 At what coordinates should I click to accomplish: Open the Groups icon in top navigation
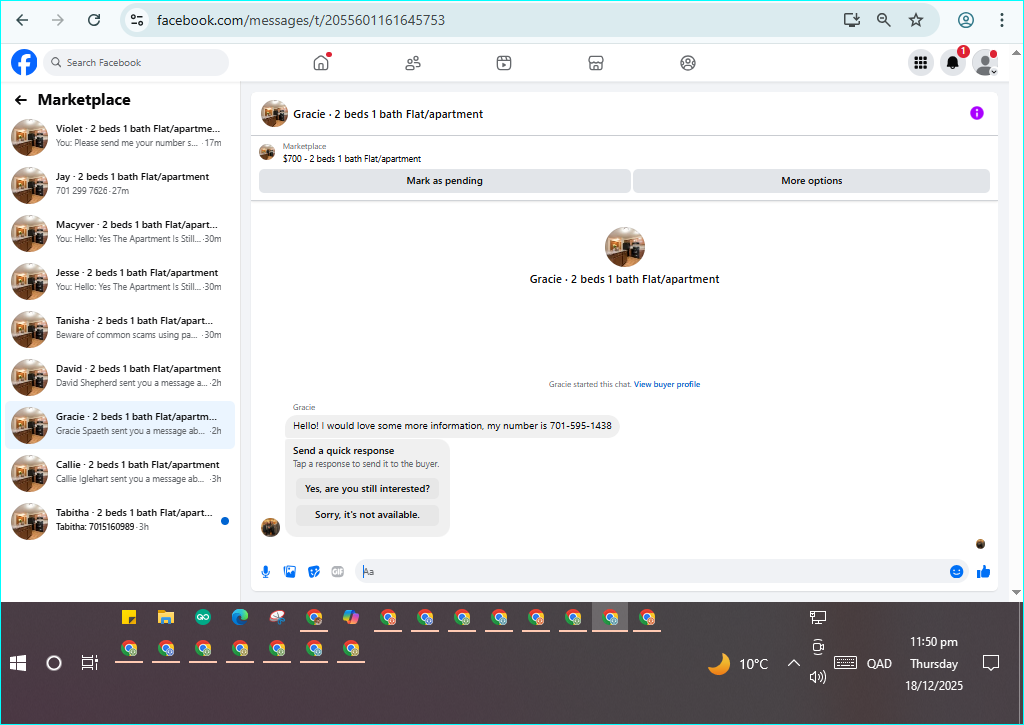tap(688, 63)
